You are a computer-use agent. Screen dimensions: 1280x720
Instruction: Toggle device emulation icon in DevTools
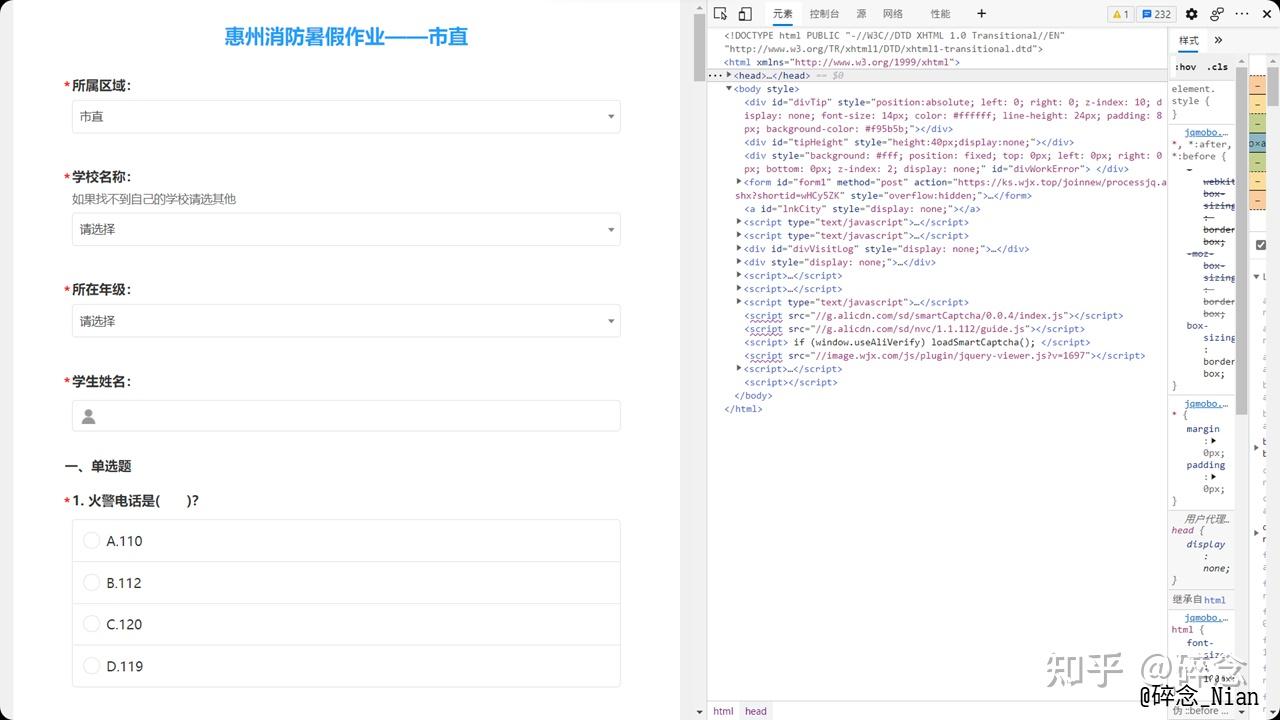pos(745,14)
